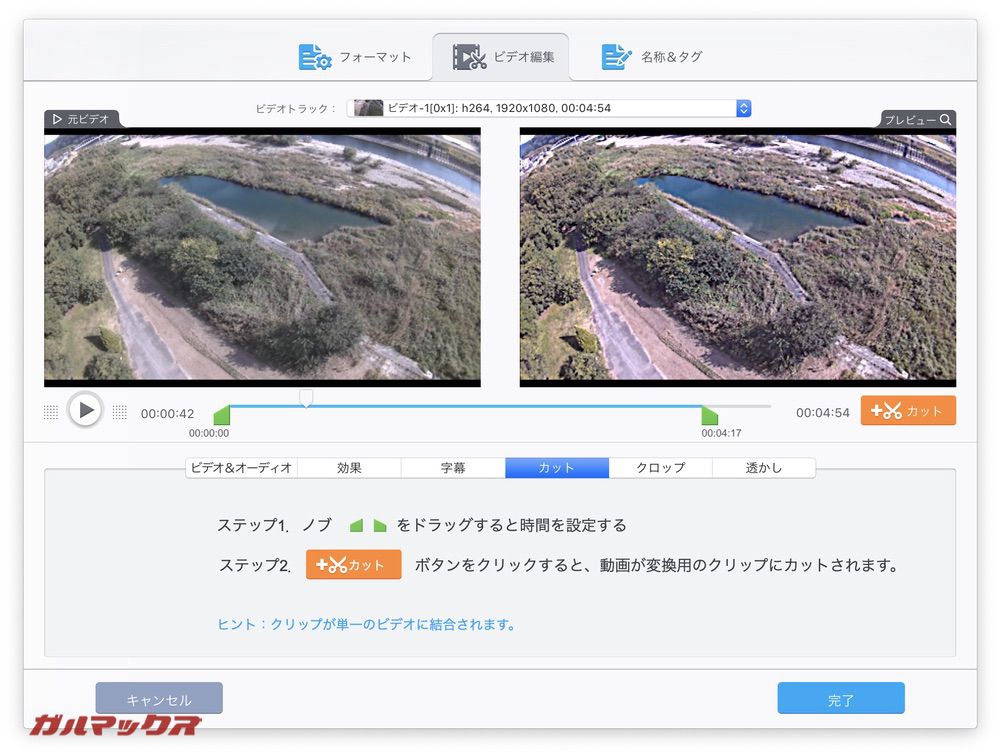The width and height of the screenshot is (1000, 756).
Task: Switch to the クロップ tab
Action: click(660, 467)
